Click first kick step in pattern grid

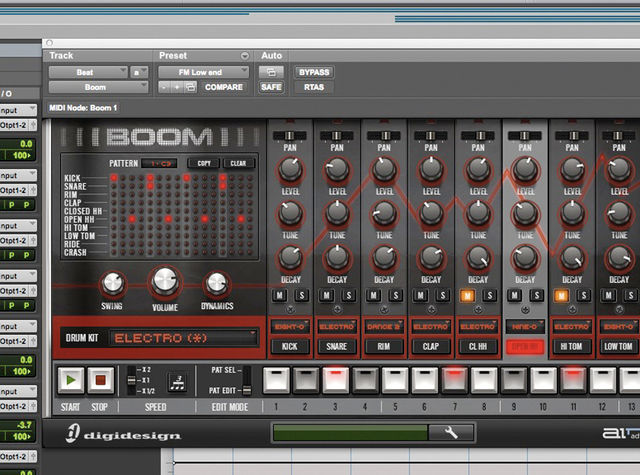point(114,178)
